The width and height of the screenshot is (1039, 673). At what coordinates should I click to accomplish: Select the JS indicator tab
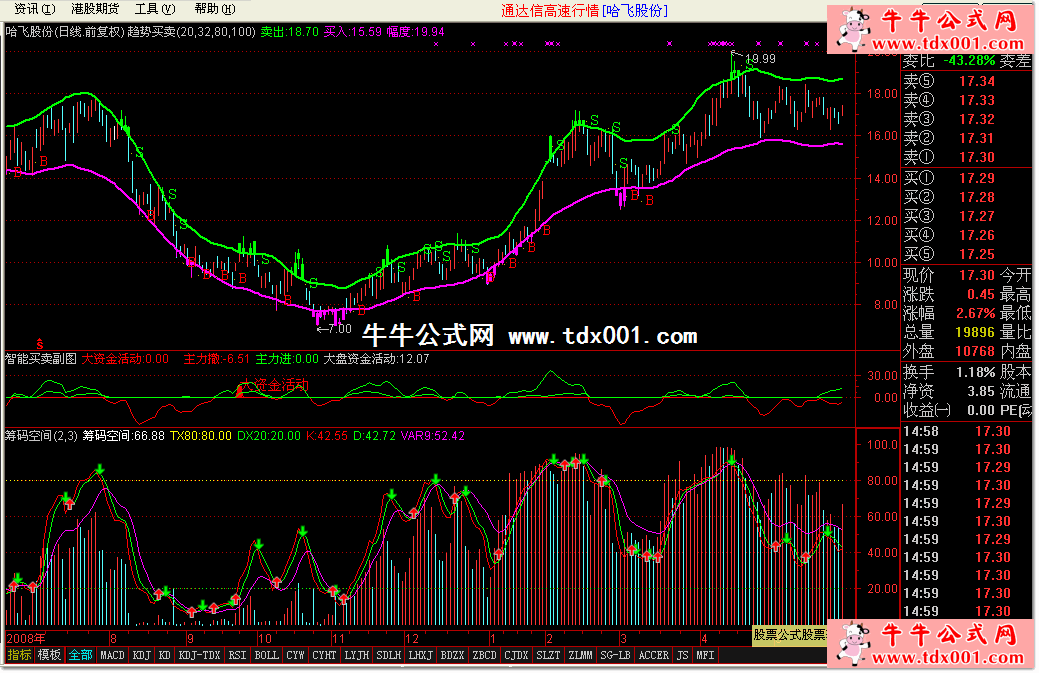click(x=683, y=655)
